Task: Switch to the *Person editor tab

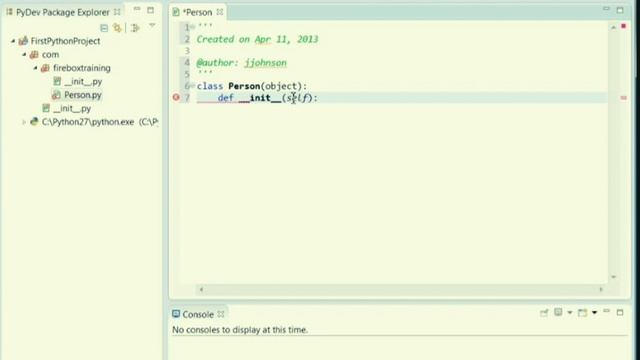Action: tap(197, 12)
